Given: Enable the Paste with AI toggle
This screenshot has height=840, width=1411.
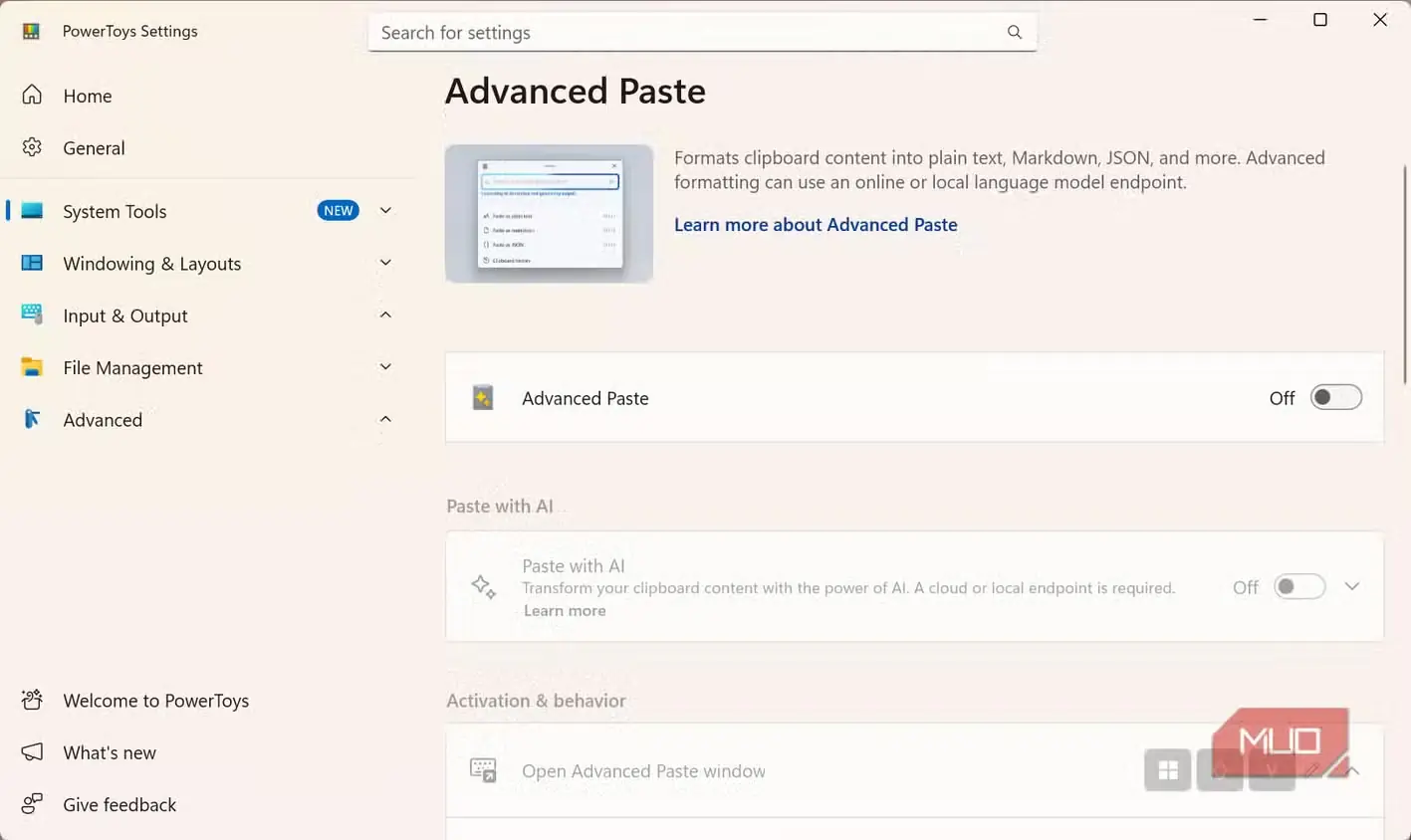Looking at the screenshot, I should 1299,587.
